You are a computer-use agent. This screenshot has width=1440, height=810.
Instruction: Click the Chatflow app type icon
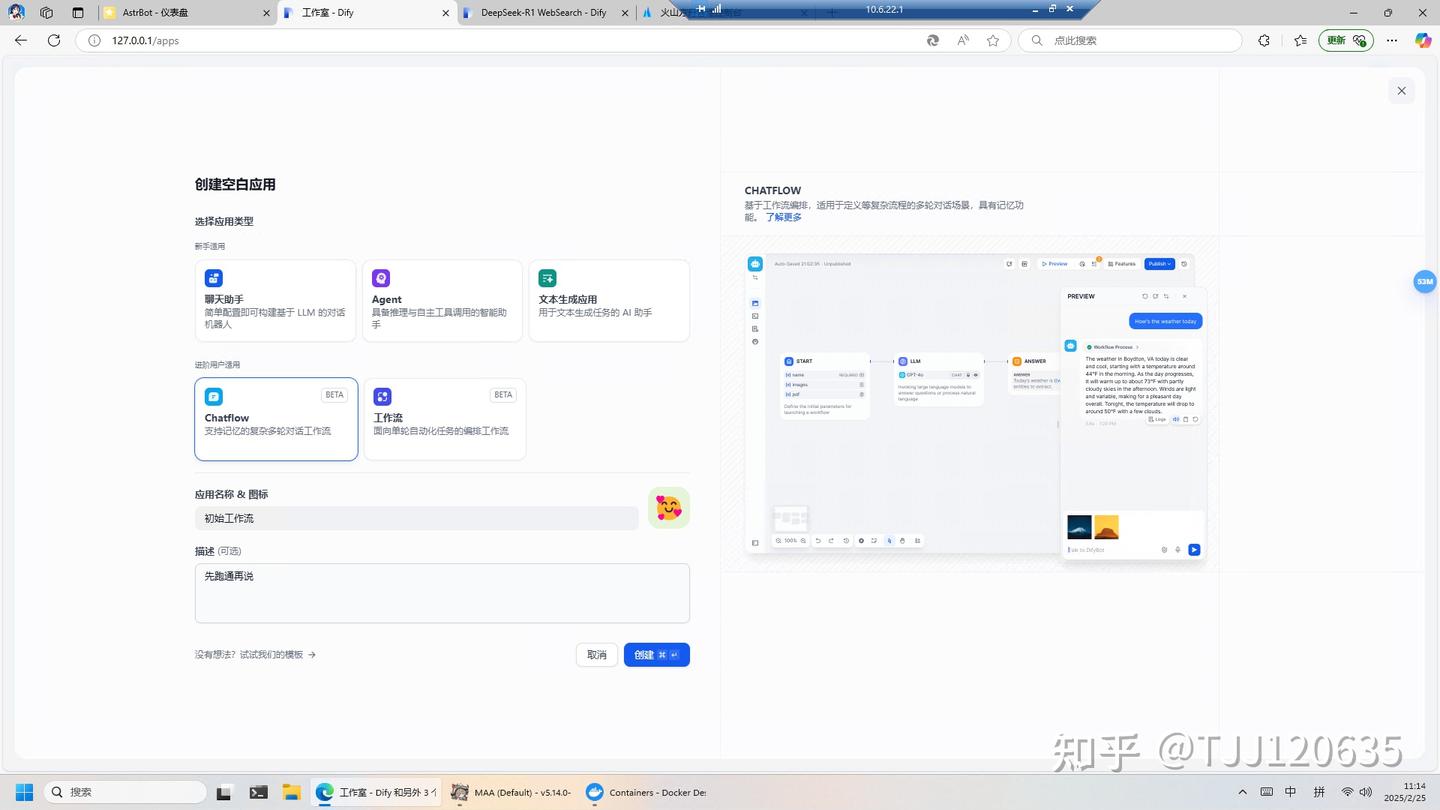tap(213, 396)
